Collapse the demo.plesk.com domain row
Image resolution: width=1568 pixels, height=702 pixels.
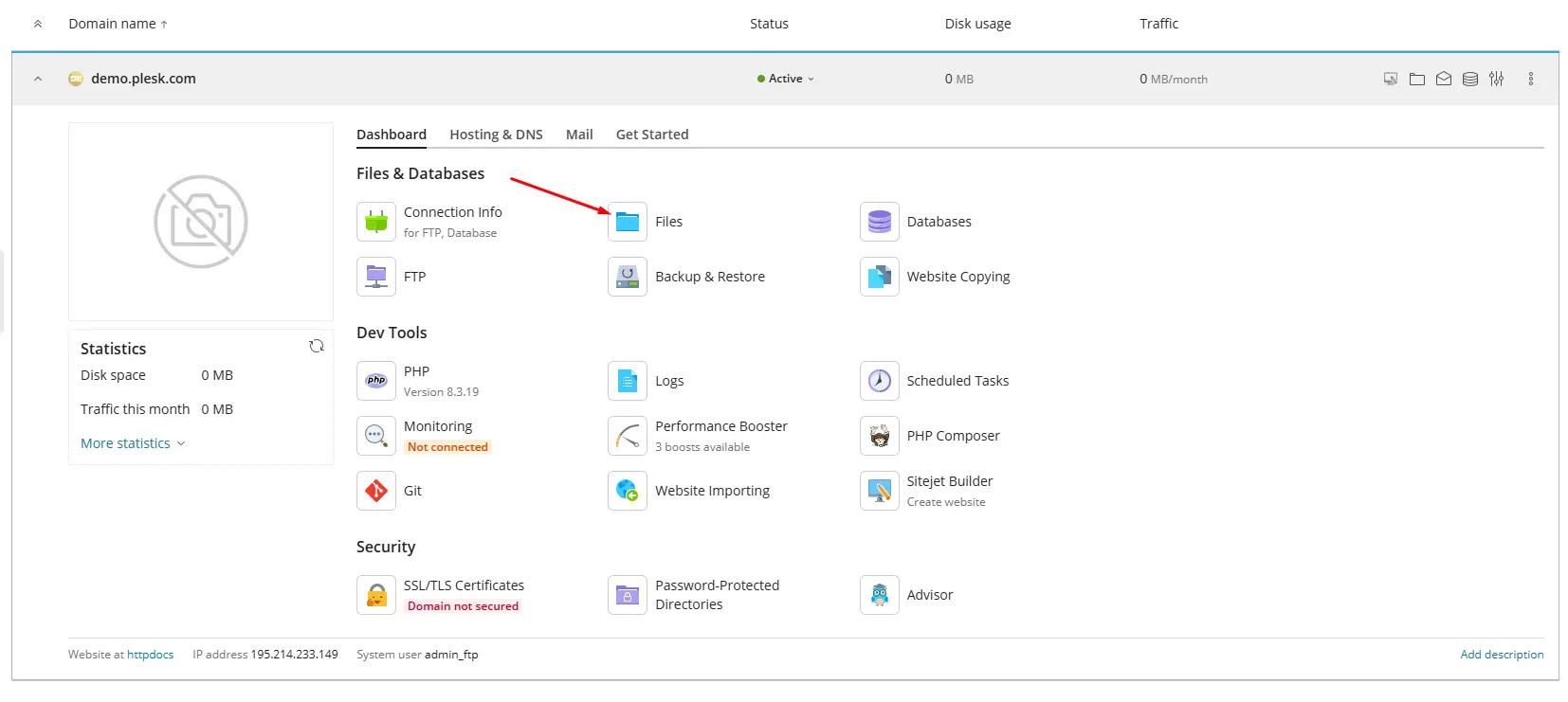(x=38, y=79)
